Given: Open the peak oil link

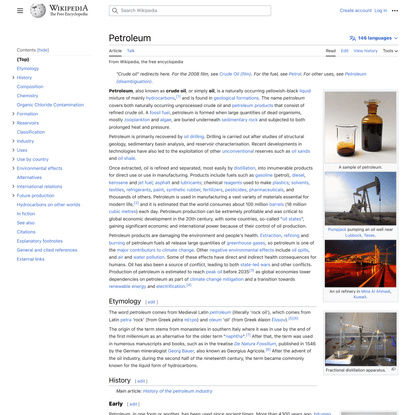Looking at the screenshot, I should coord(214,272).
